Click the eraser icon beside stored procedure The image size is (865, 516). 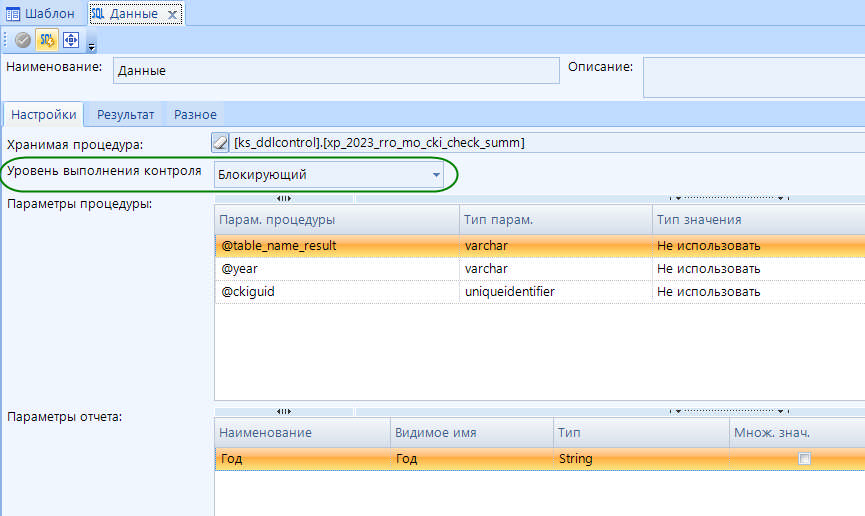[x=221, y=142]
